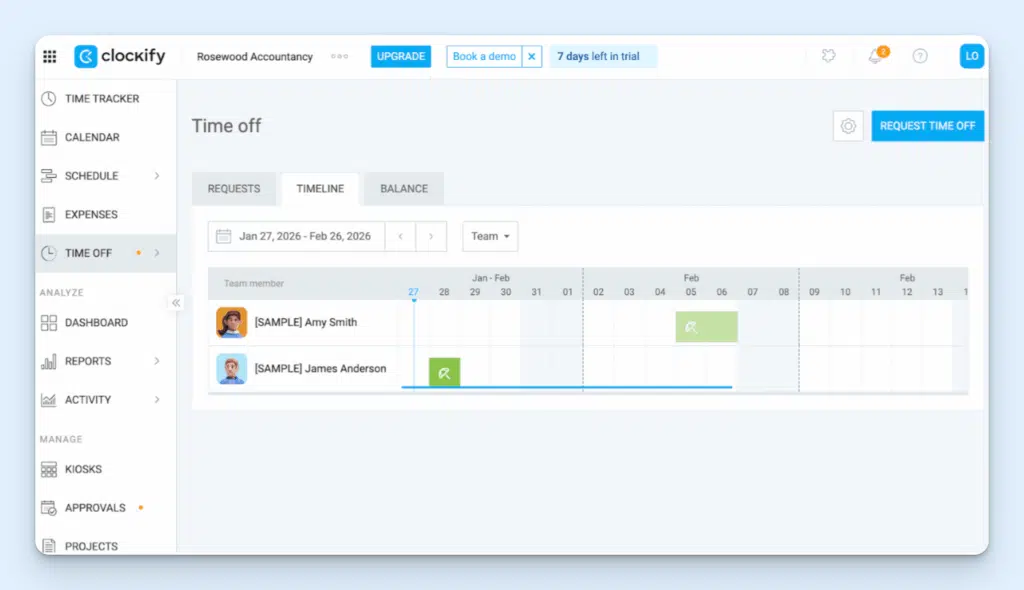Click Amy Smith's time off block
The image size is (1024, 590).
pos(706,327)
